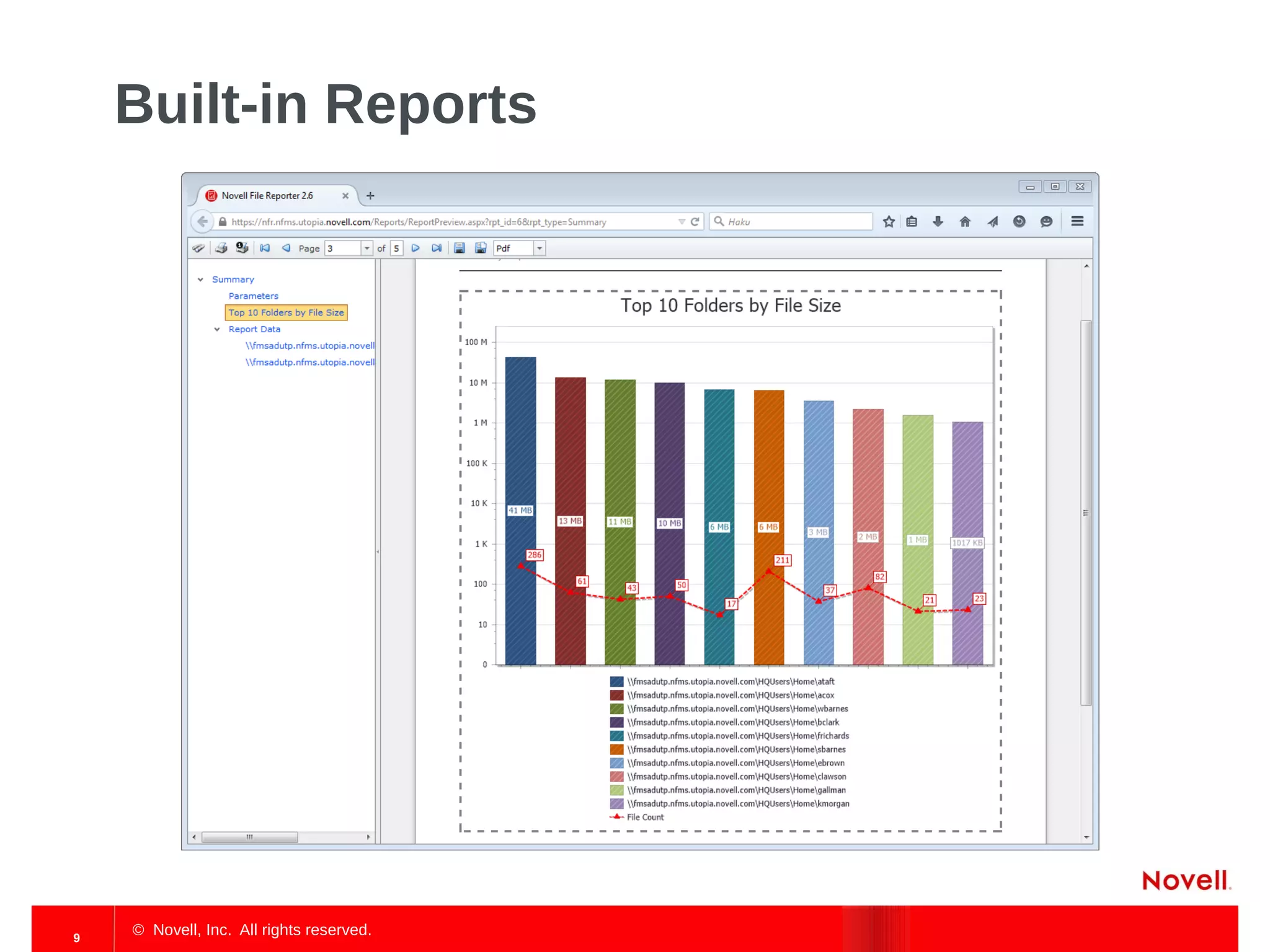Image resolution: width=1270 pixels, height=952 pixels.
Task: Click the File Count legend entry
Action: coord(637,818)
